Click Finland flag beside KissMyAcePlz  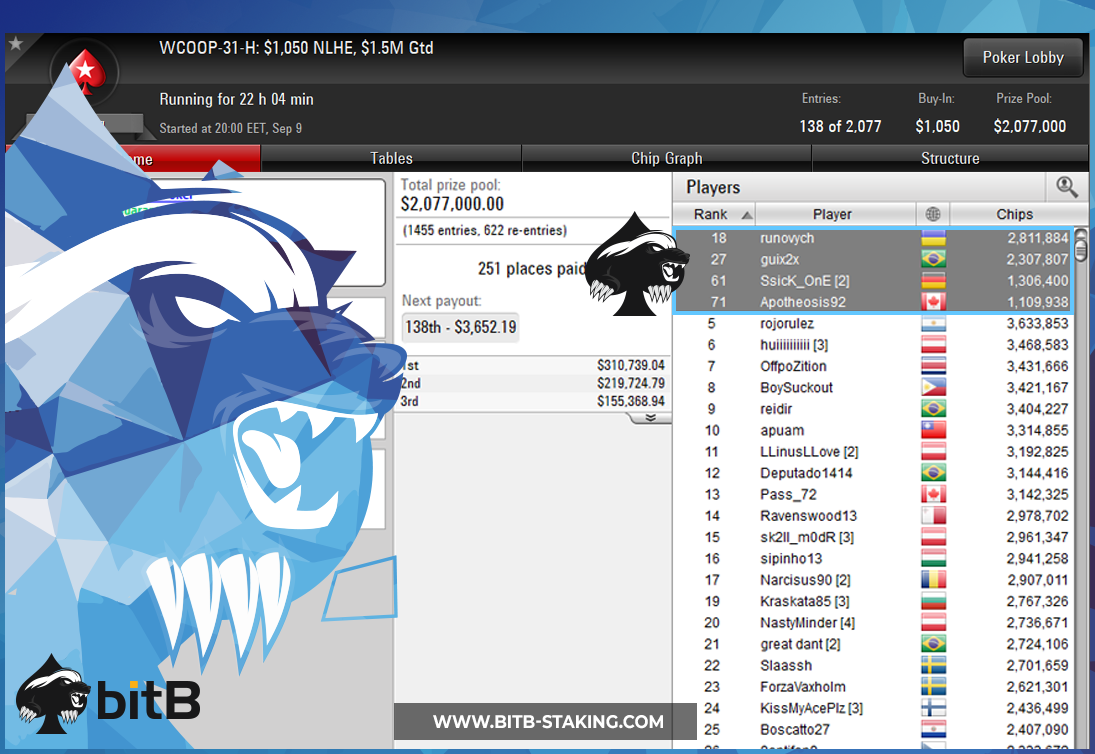click(x=934, y=708)
